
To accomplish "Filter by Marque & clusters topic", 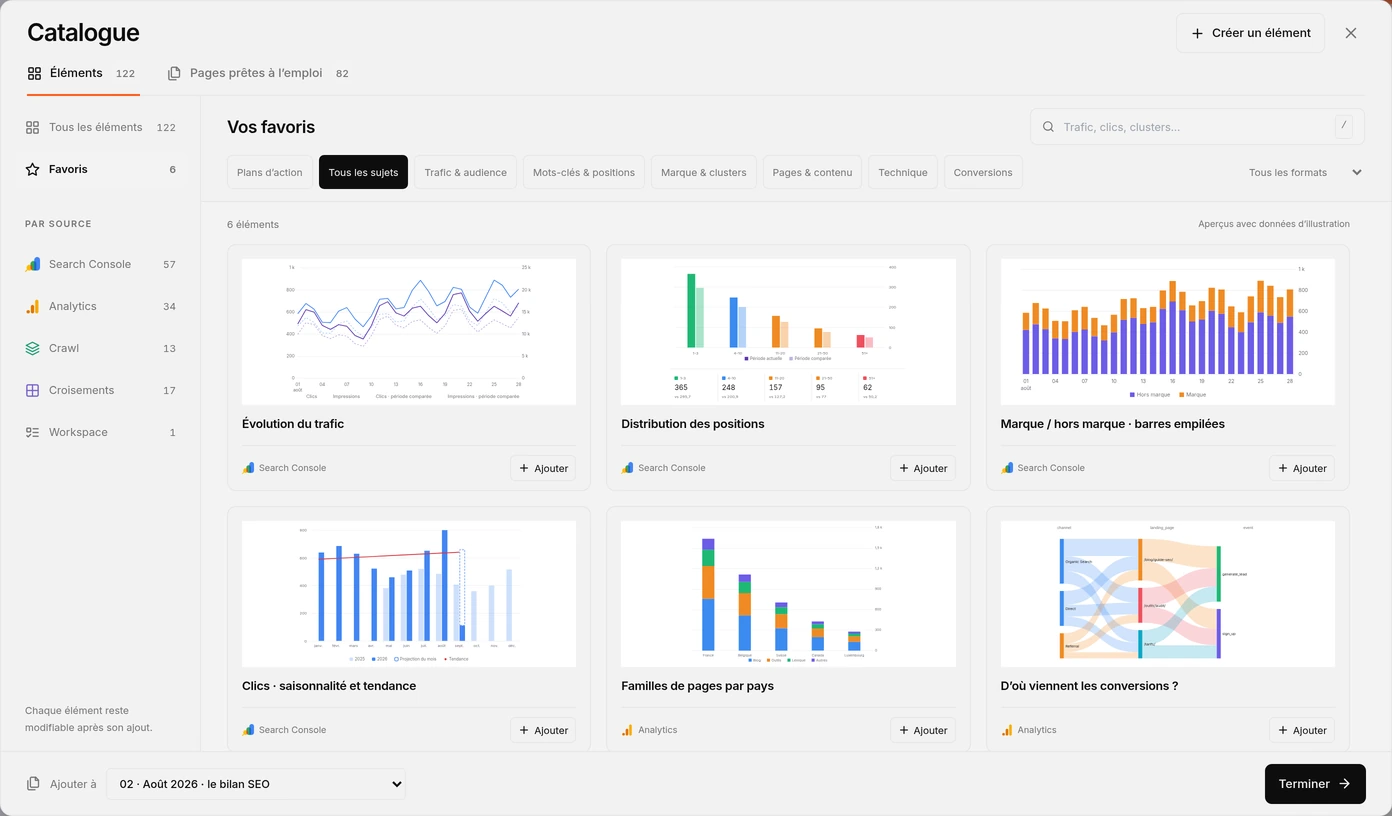I will 704,172.
